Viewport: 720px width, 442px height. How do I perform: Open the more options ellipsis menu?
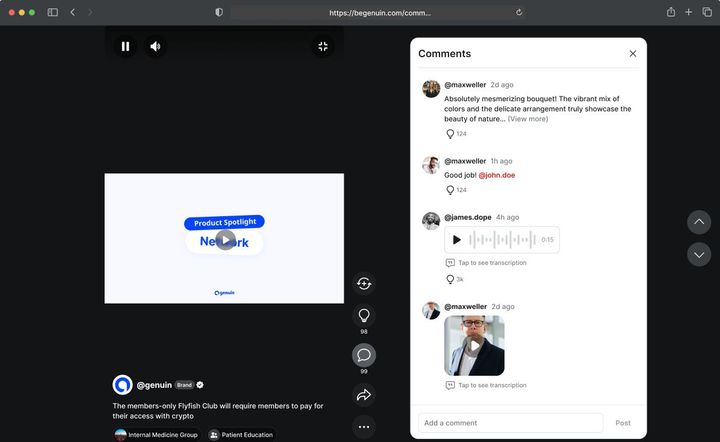[x=364, y=427]
